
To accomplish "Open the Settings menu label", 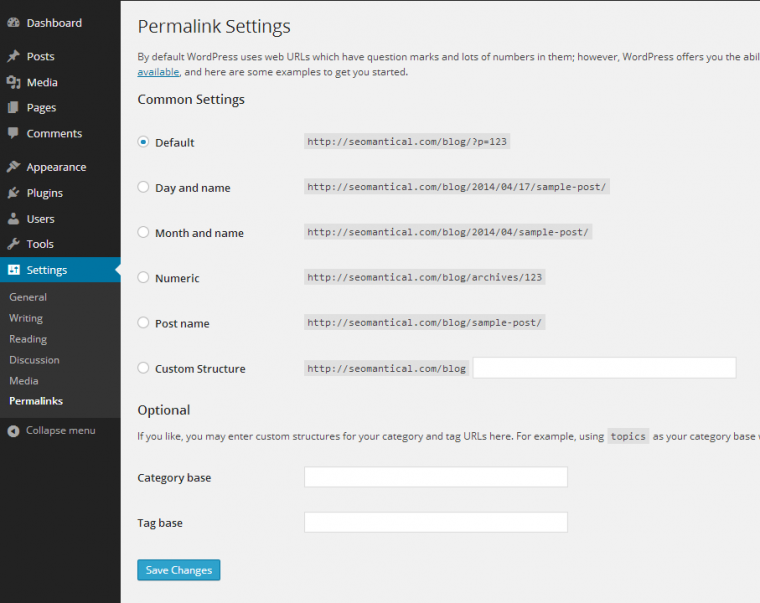I will [x=47, y=270].
